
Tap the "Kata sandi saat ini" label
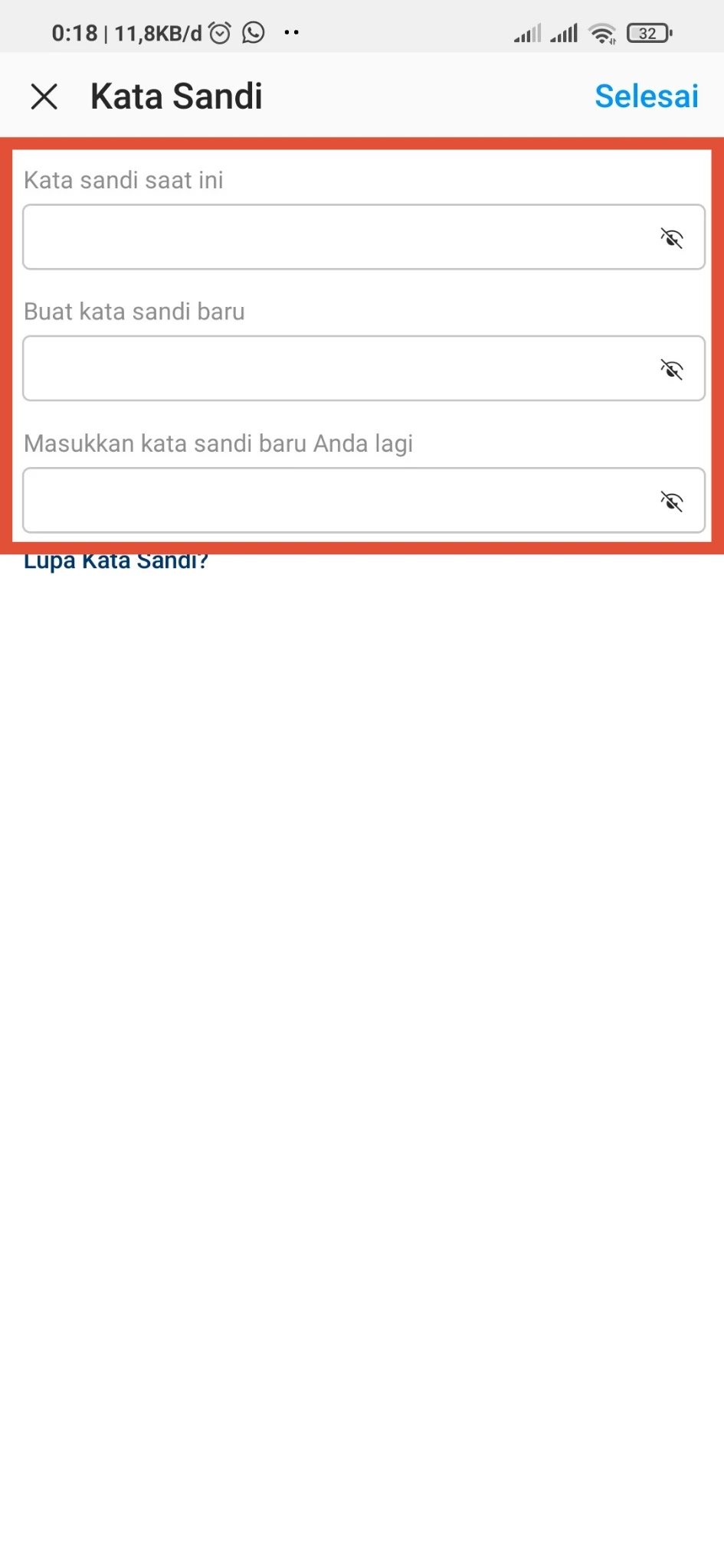pyautogui.click(x=123, y=180)
